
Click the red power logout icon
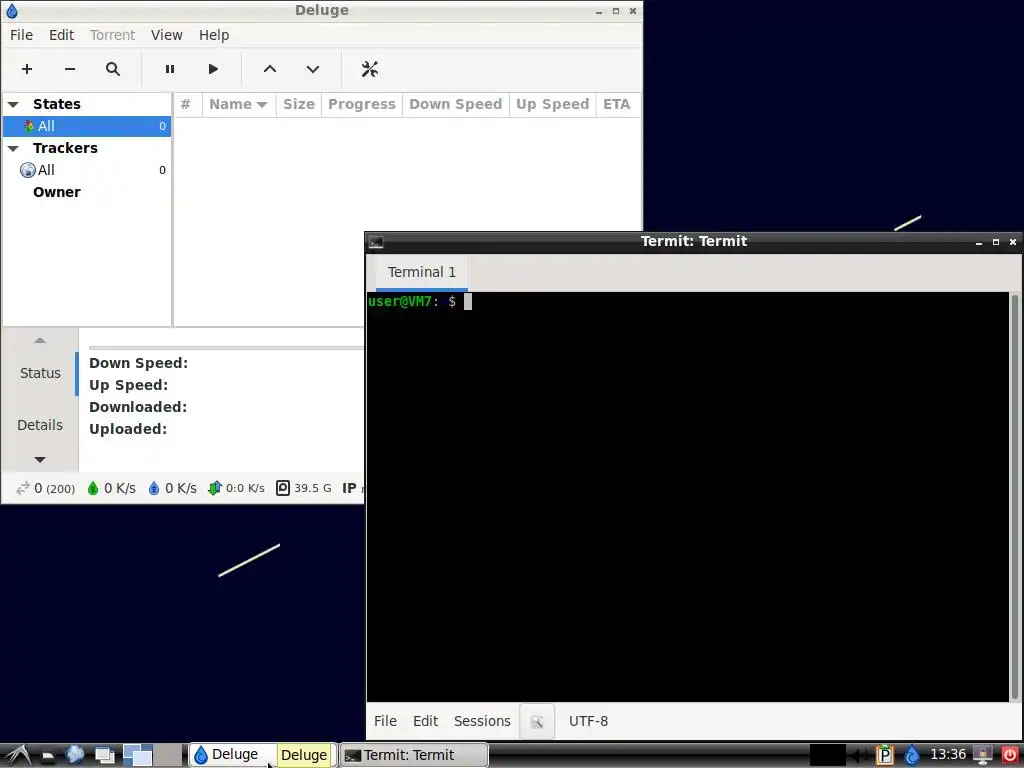(x=1010, y=755)
